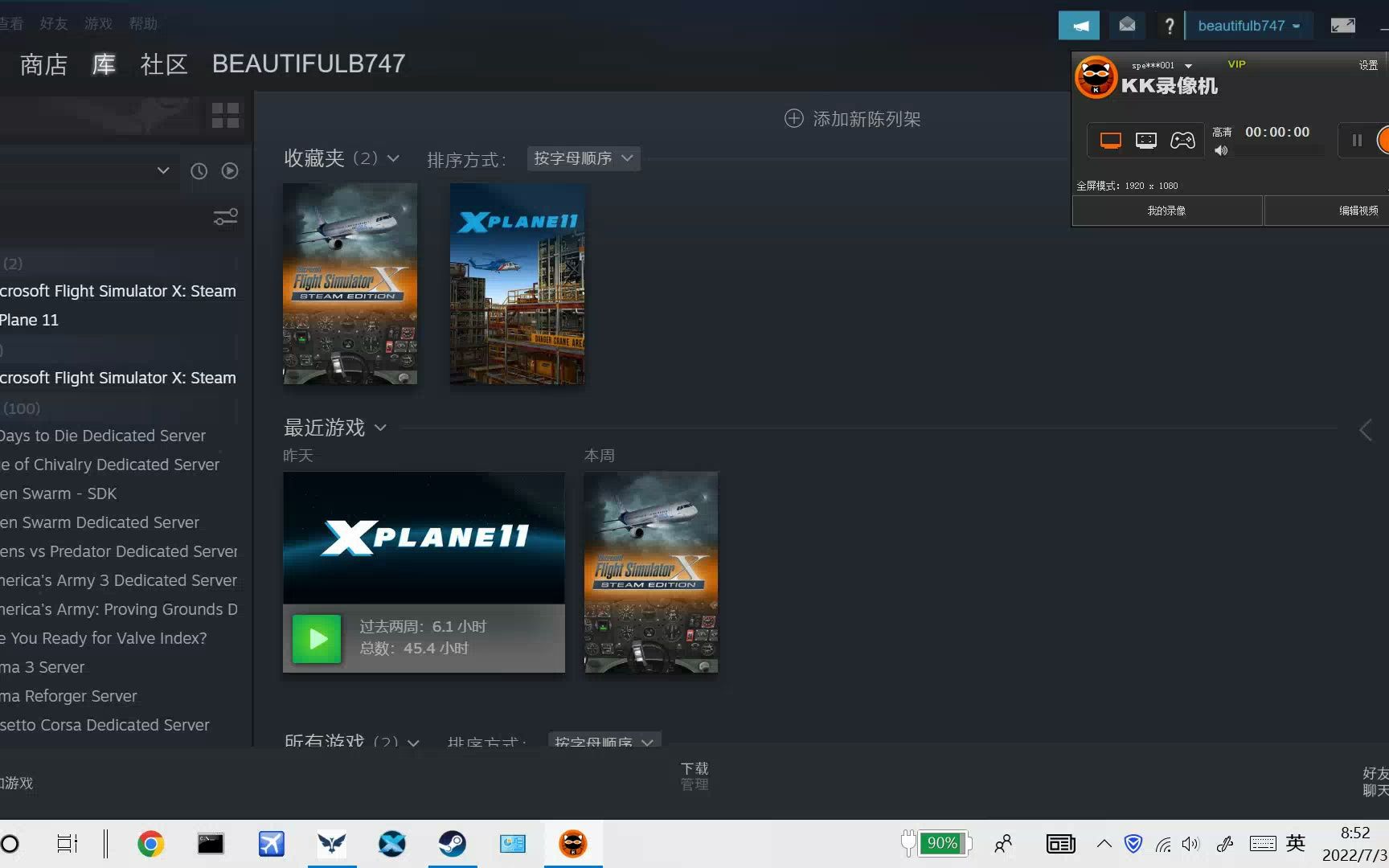Select KK full-screen recording mode icon
The width and height of the screenshot is (1389, 868).
[1110, 141]
